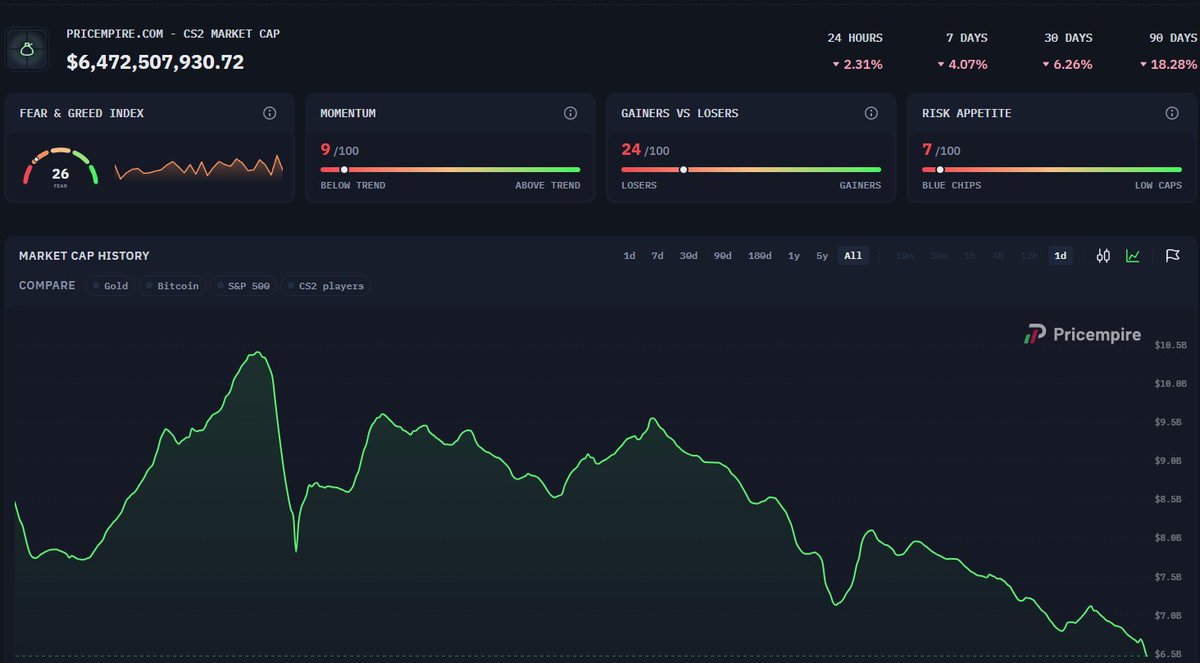The width and height of the screenshot is (1200, 663).
Task: Click the PRICEMPIRE.COM - CS2 MARKET CAP title
Action: [x=173, y=33]
